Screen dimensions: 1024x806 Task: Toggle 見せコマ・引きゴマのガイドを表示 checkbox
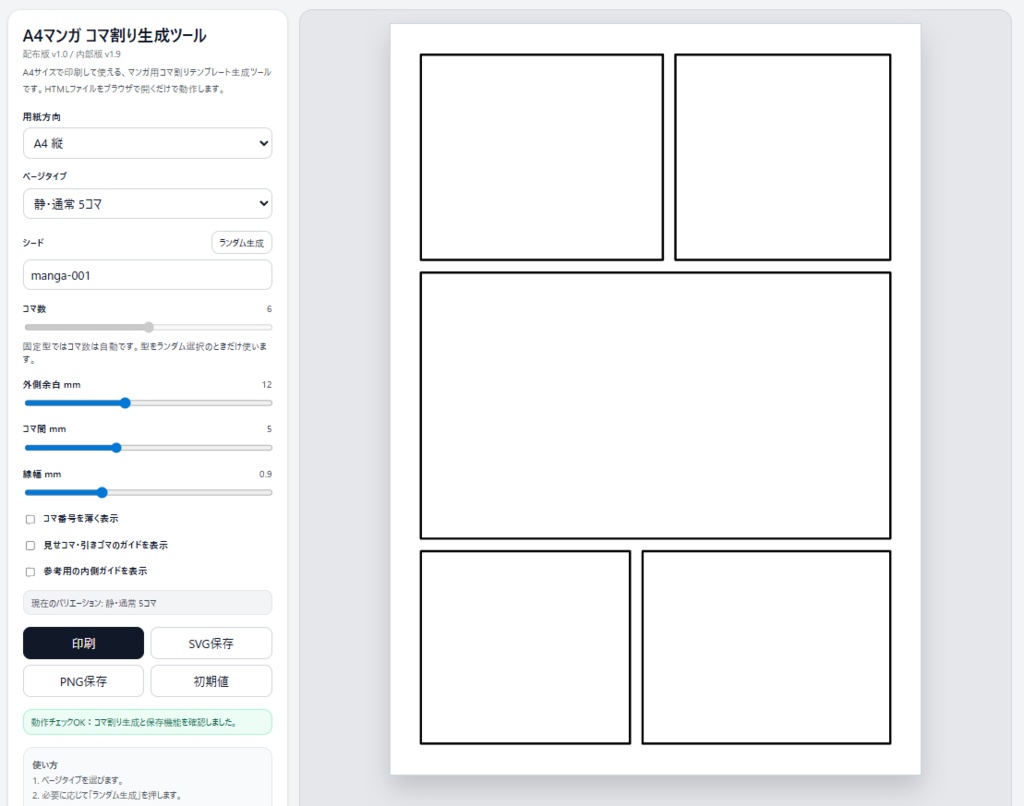coord(30,545)
